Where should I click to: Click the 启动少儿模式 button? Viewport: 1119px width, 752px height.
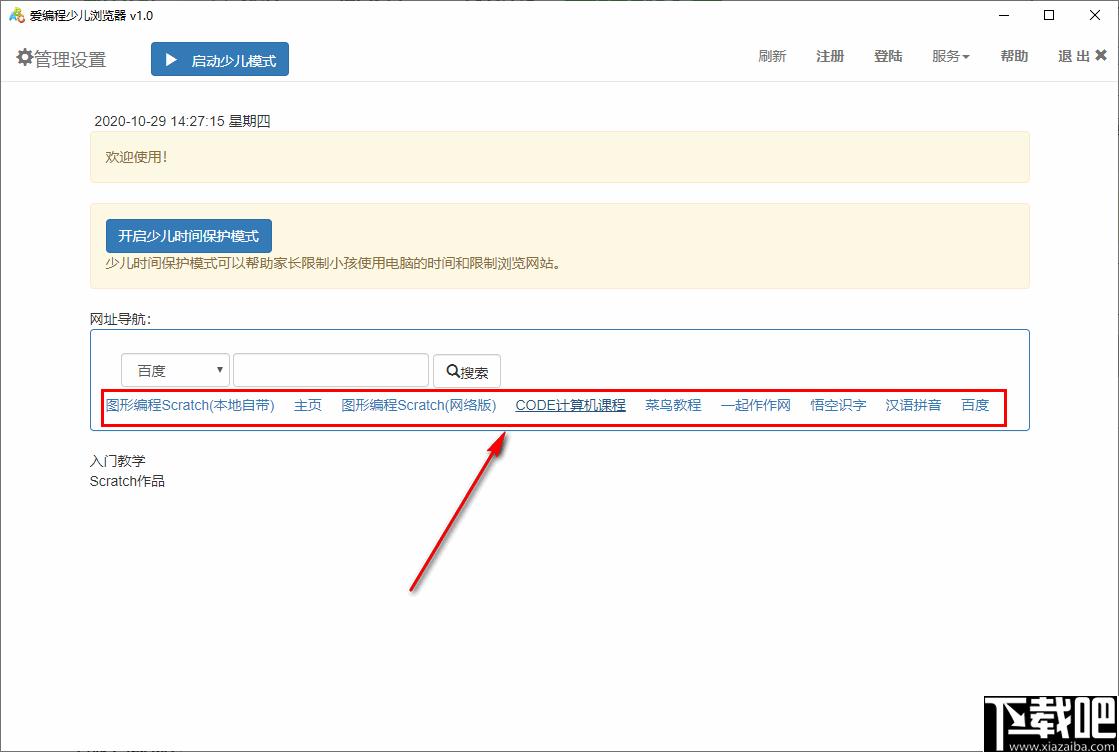(220, 59)
